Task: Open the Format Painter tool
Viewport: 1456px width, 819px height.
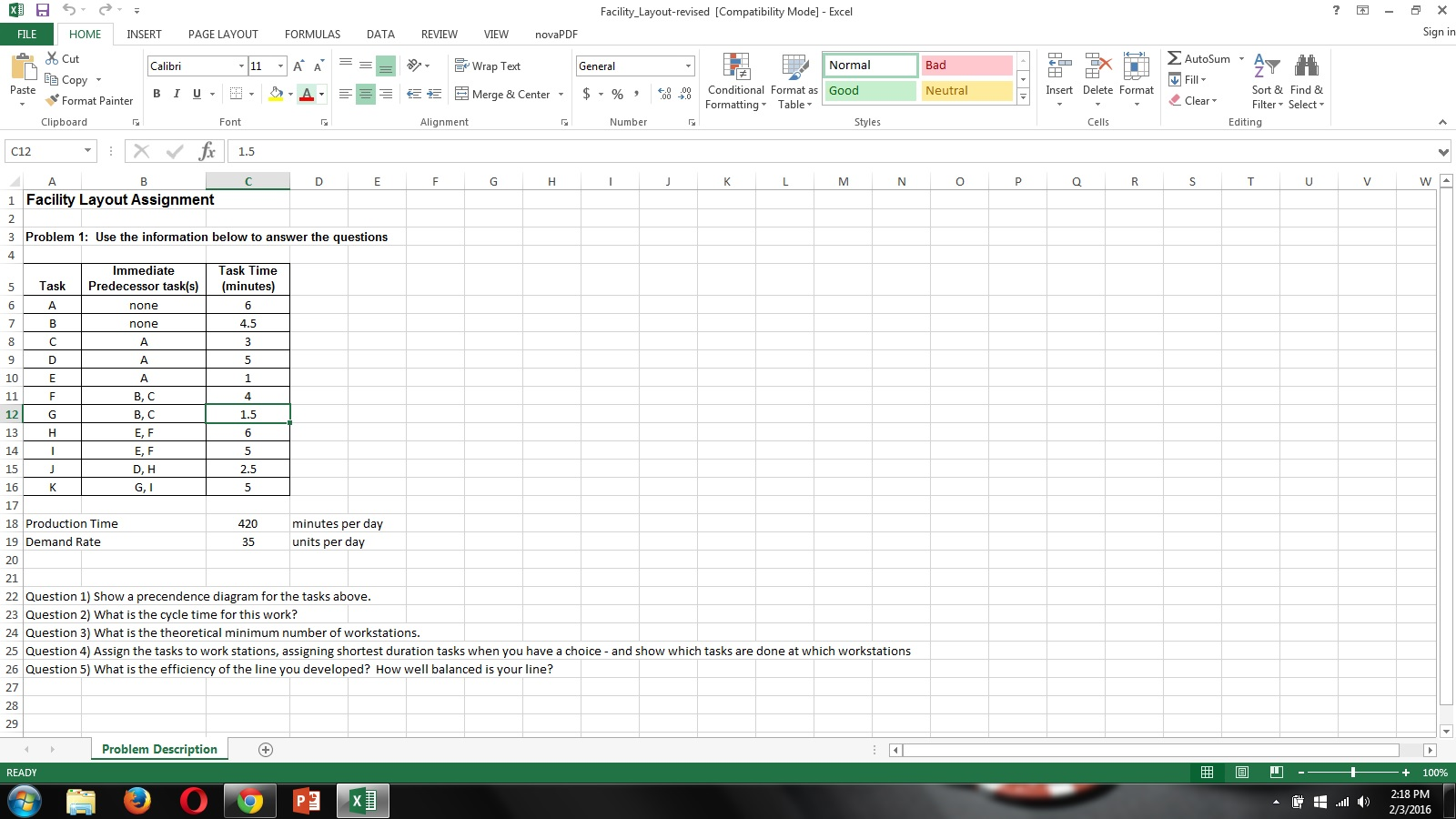Action: coord(88,100)
